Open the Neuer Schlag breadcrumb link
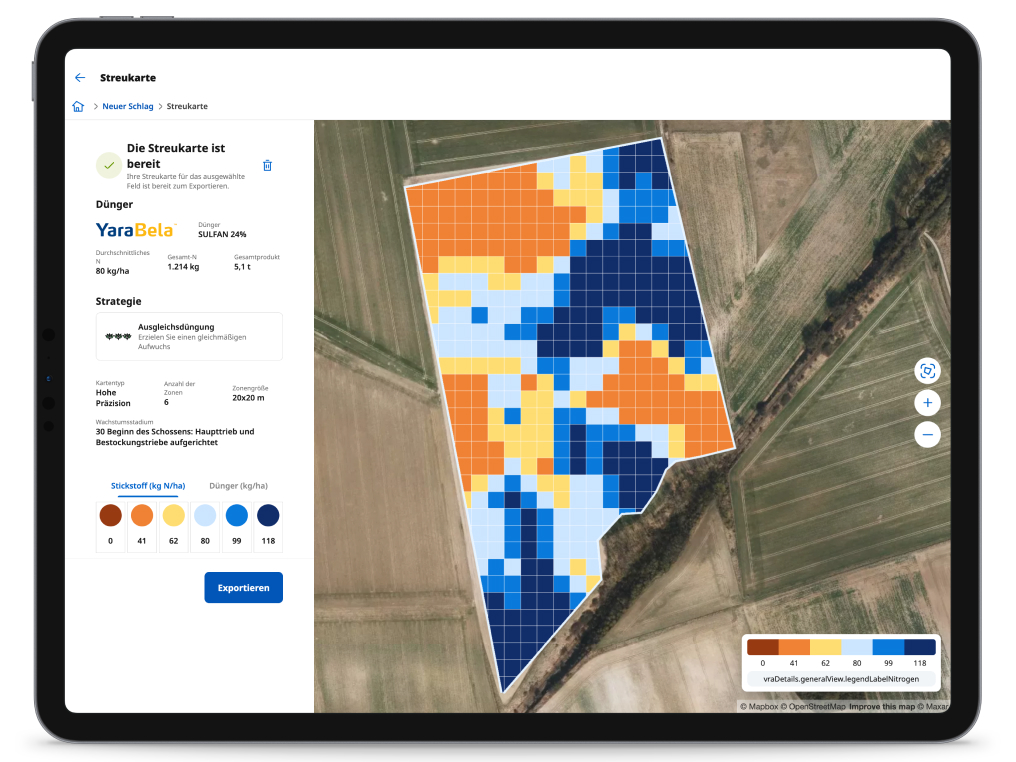Viewport: 1016px width, 762px height. [128, 106]
